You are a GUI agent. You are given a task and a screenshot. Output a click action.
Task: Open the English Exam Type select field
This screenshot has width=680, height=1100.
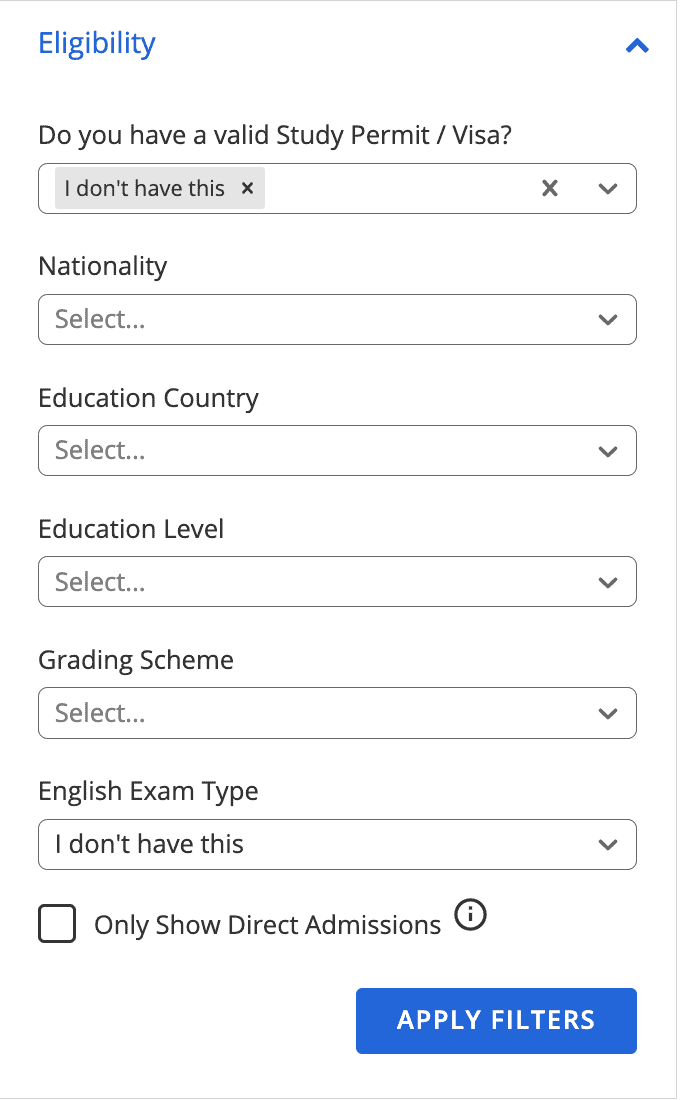[337, 844]
